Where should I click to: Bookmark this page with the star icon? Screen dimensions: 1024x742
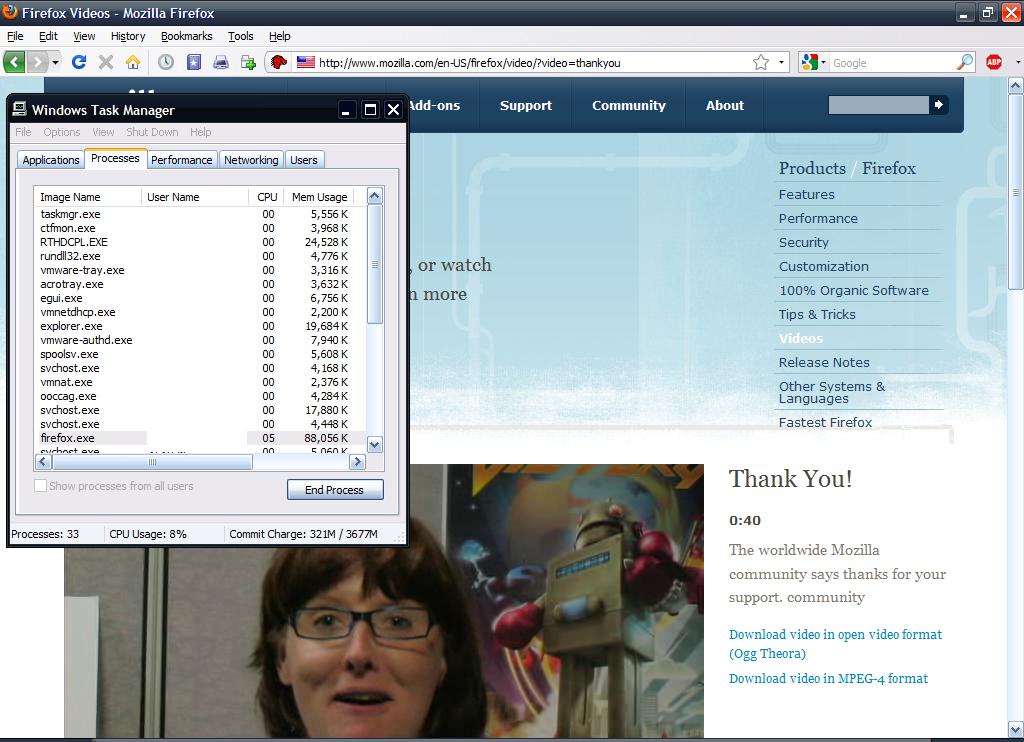click(761, 62)
